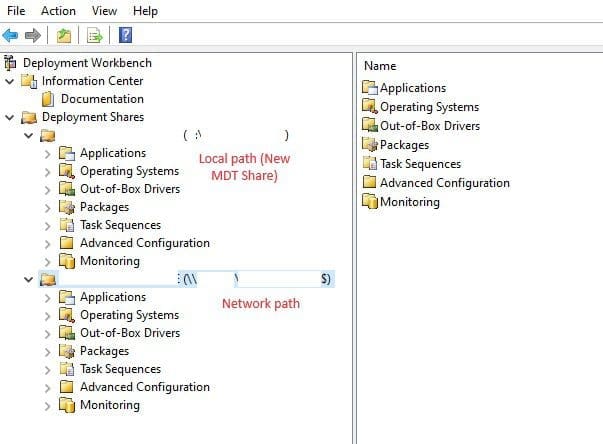Expand Applications under the local path share
The image size is (603, 444).
pos(48,153)
